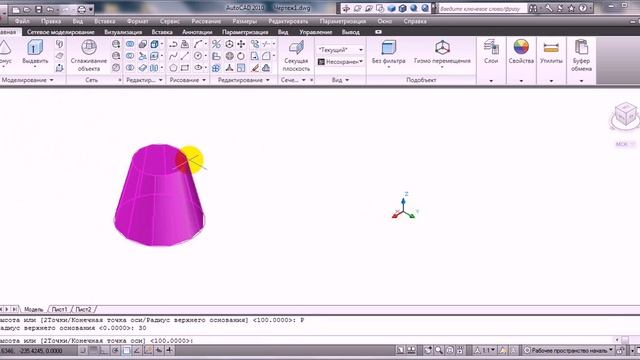Open the *Текущий* visual style dropdown
Screen dimensions: 640x360
[x=340, y=49]
